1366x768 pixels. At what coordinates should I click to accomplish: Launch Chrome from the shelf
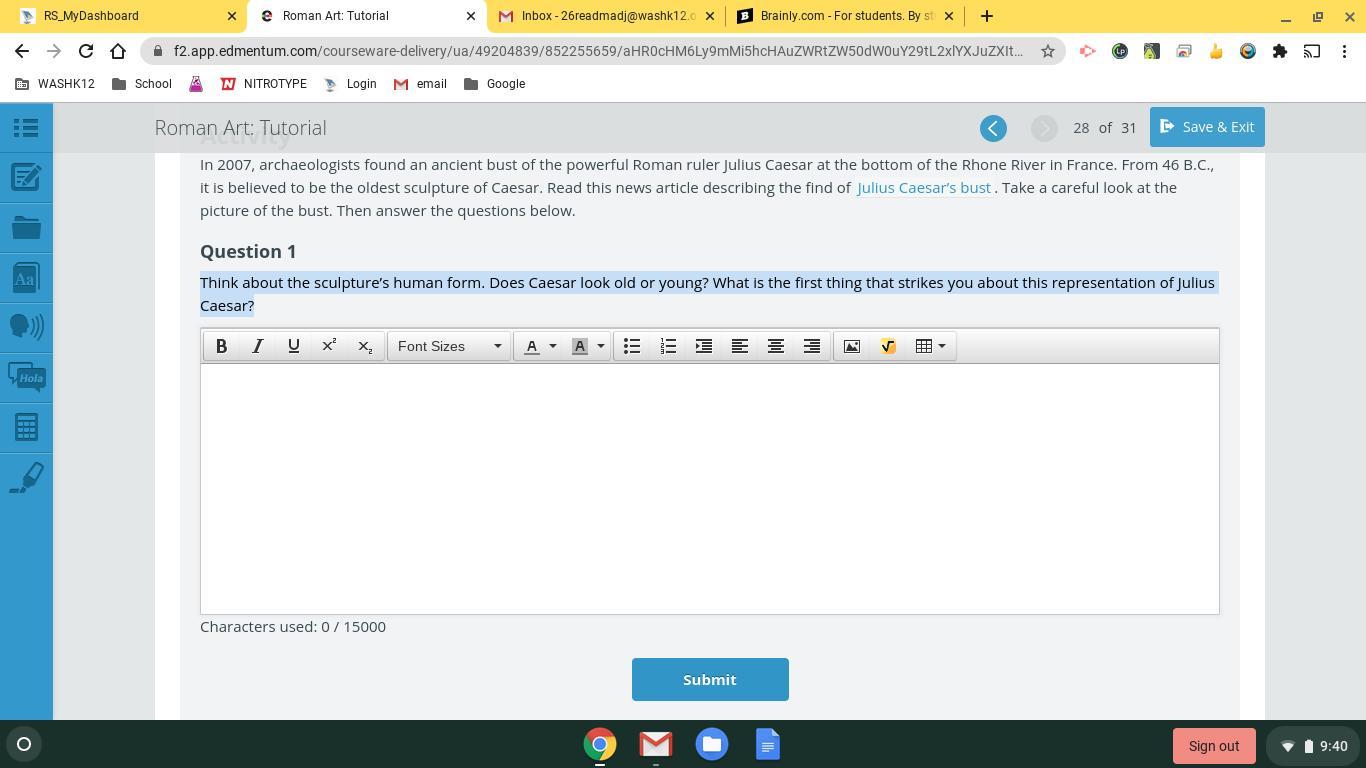pyautogui.click(x=600, y=744)
